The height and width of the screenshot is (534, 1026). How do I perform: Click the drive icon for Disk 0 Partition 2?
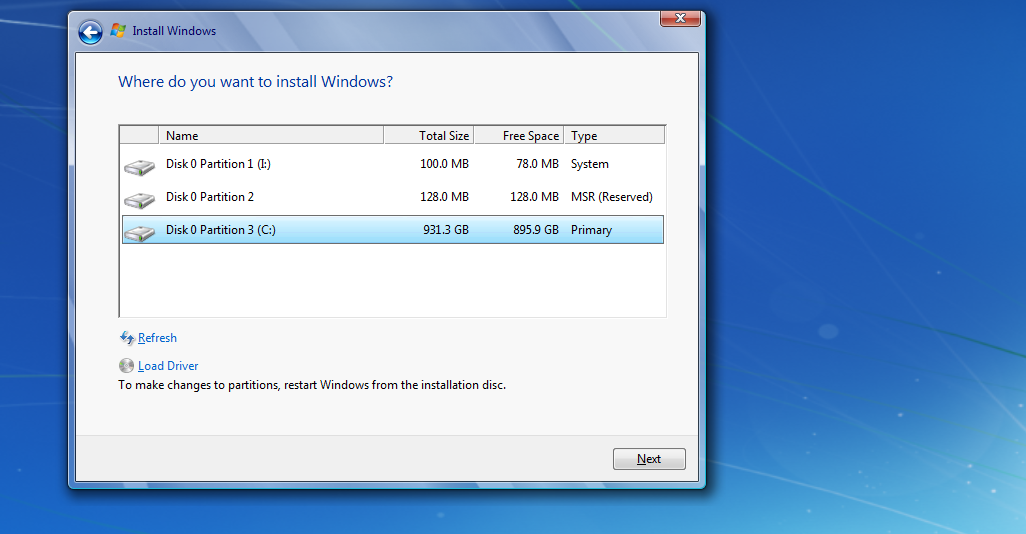click(x=139, y=200)
